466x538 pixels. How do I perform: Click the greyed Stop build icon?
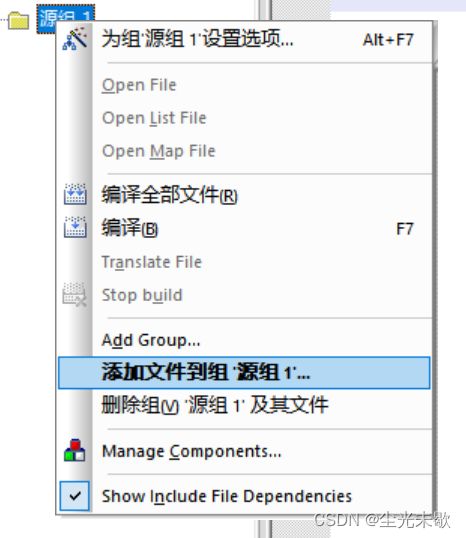74,294
